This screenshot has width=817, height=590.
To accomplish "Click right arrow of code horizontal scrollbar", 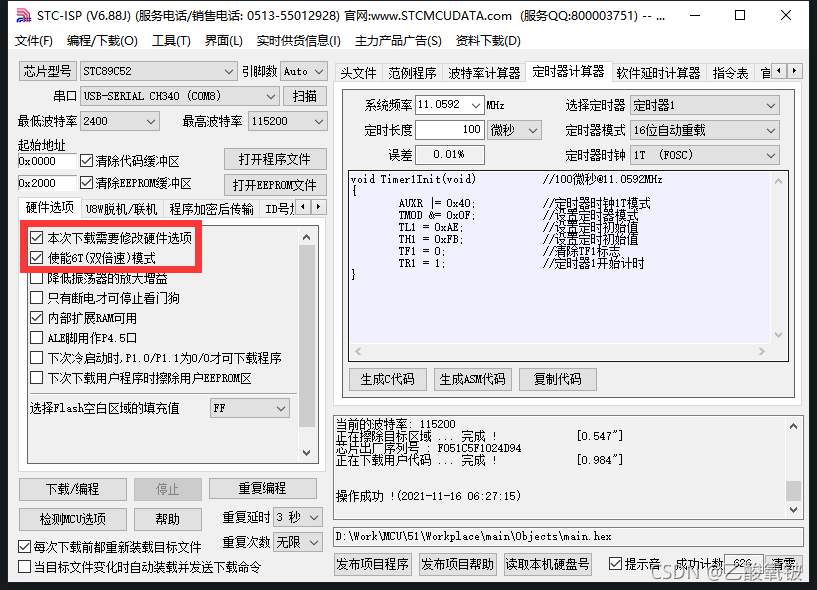I will pos(762,351).
